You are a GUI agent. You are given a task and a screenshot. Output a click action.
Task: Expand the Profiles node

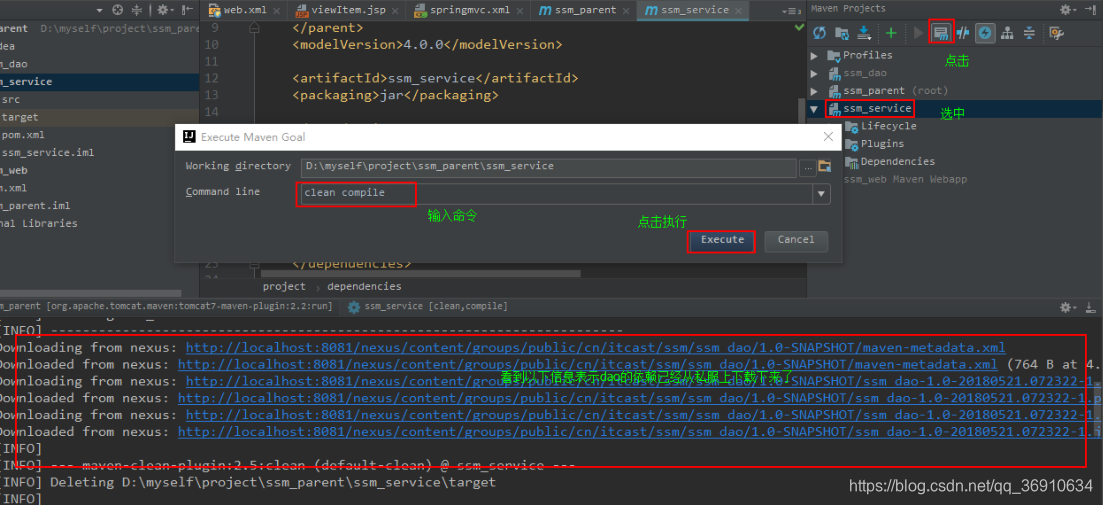tap(815, 55)
